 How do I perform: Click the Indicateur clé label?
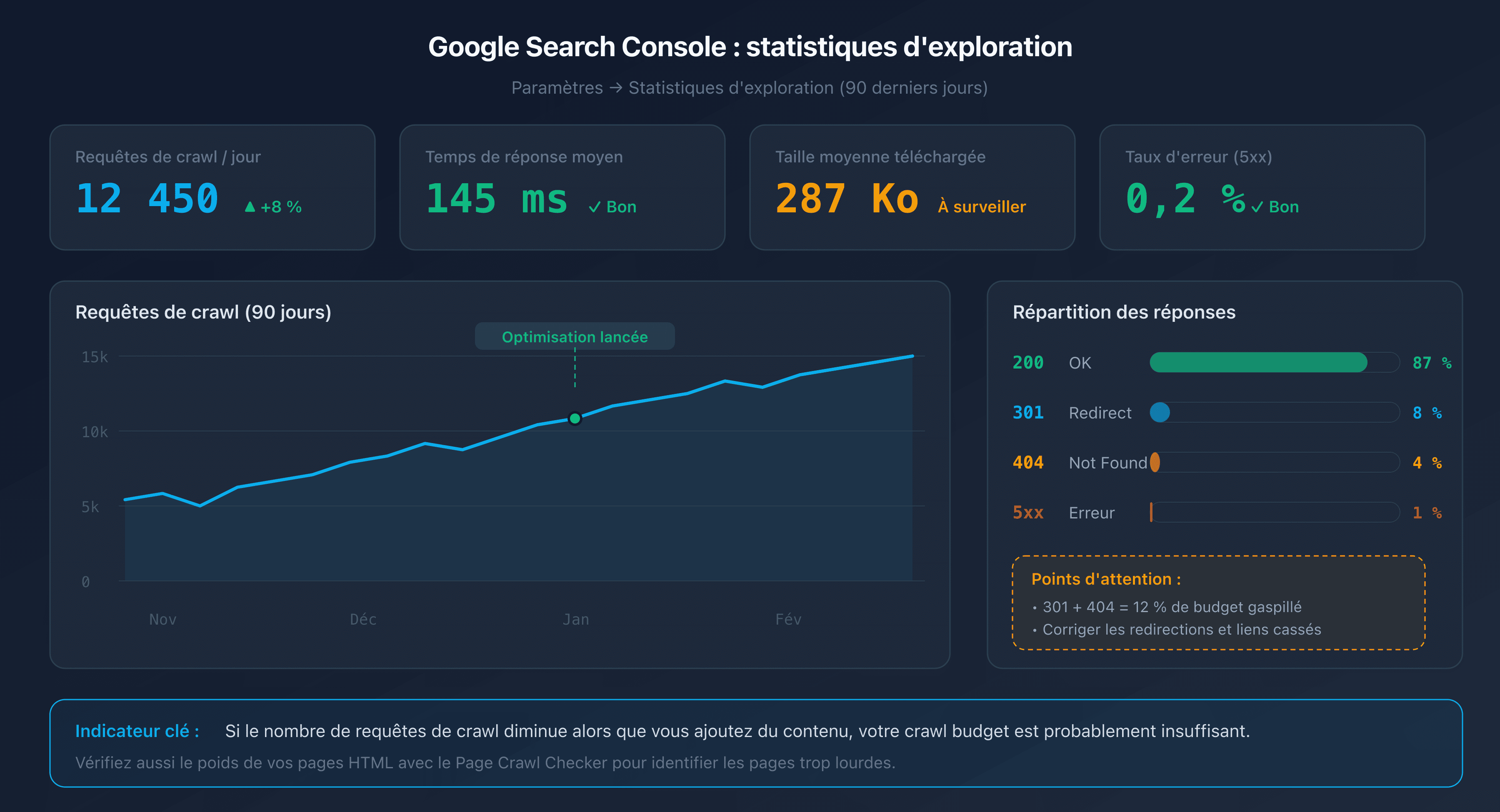[x=137, y=731]
